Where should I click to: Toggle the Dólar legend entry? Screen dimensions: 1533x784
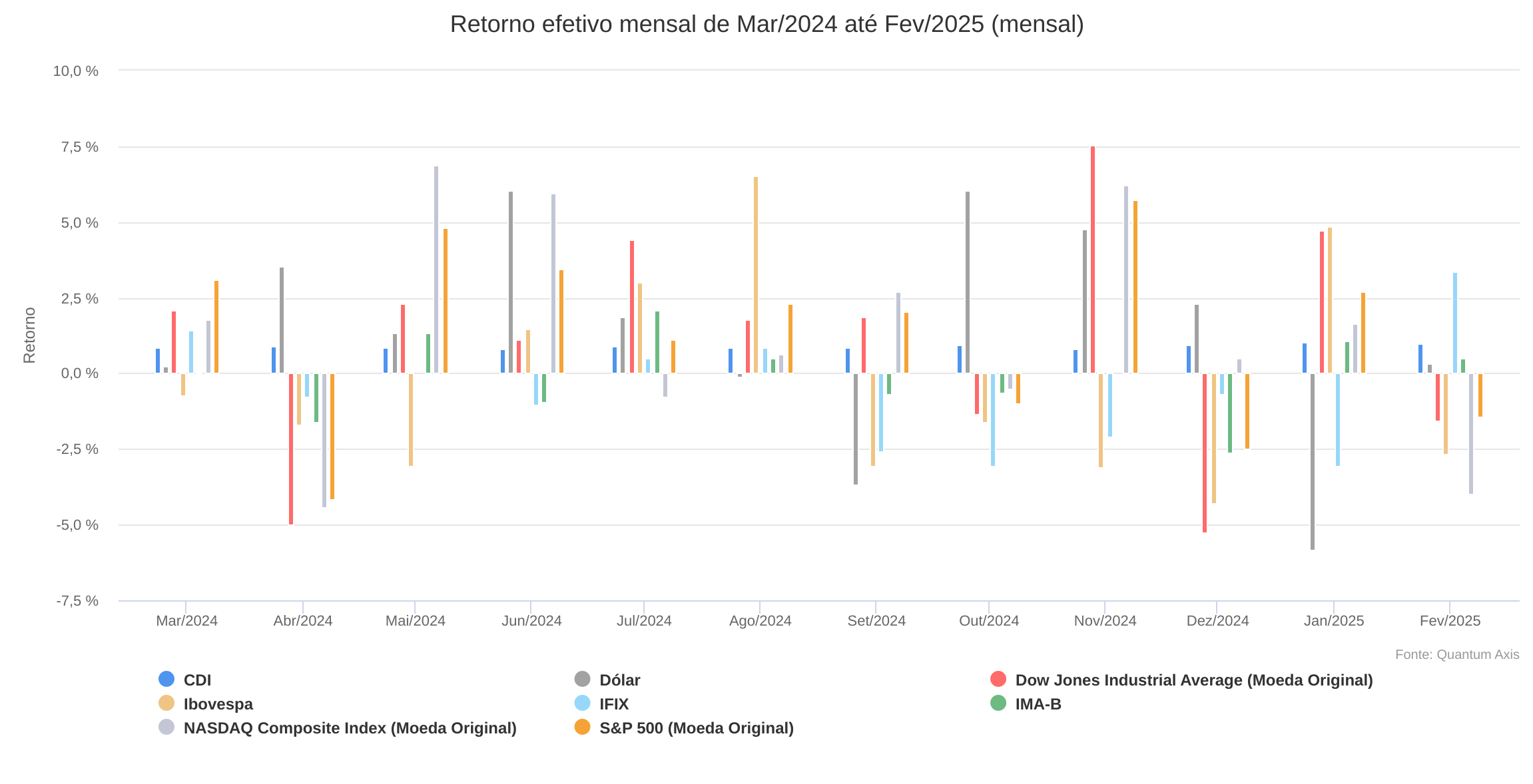pos(607,680)
